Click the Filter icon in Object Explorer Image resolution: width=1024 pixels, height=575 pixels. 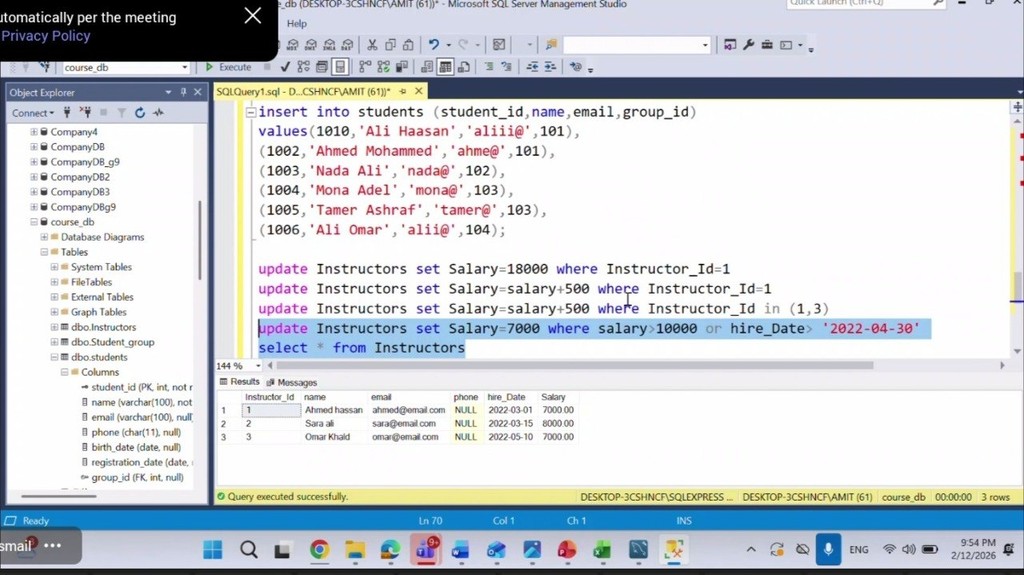tap(121, 113)
